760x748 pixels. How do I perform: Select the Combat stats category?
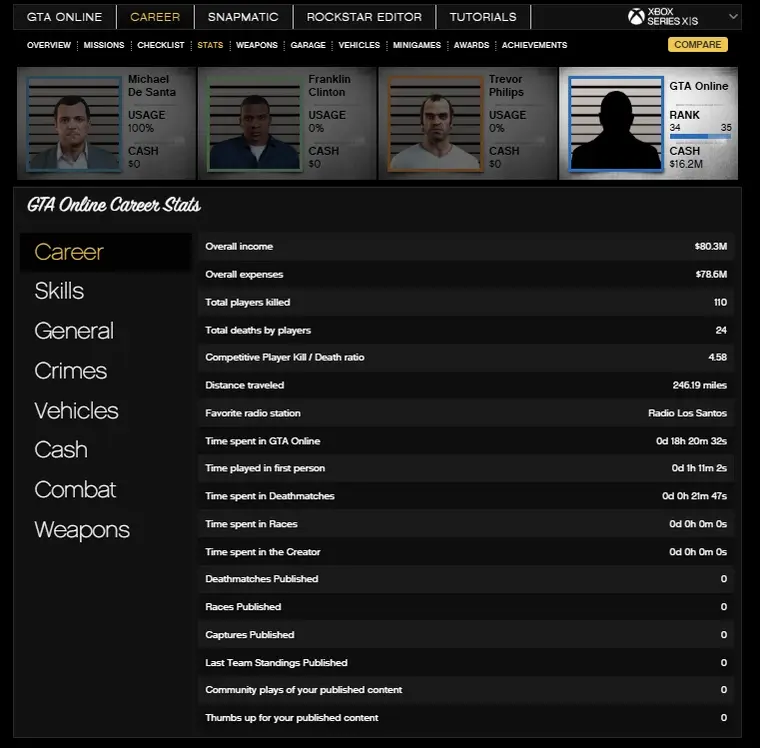click(x=75, y=490)
